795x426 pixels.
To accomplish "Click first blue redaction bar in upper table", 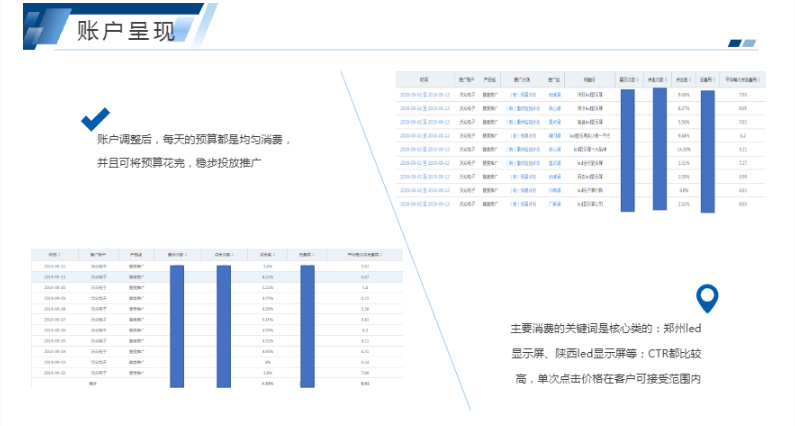I will pyautogui.click(x=628, y=150).
